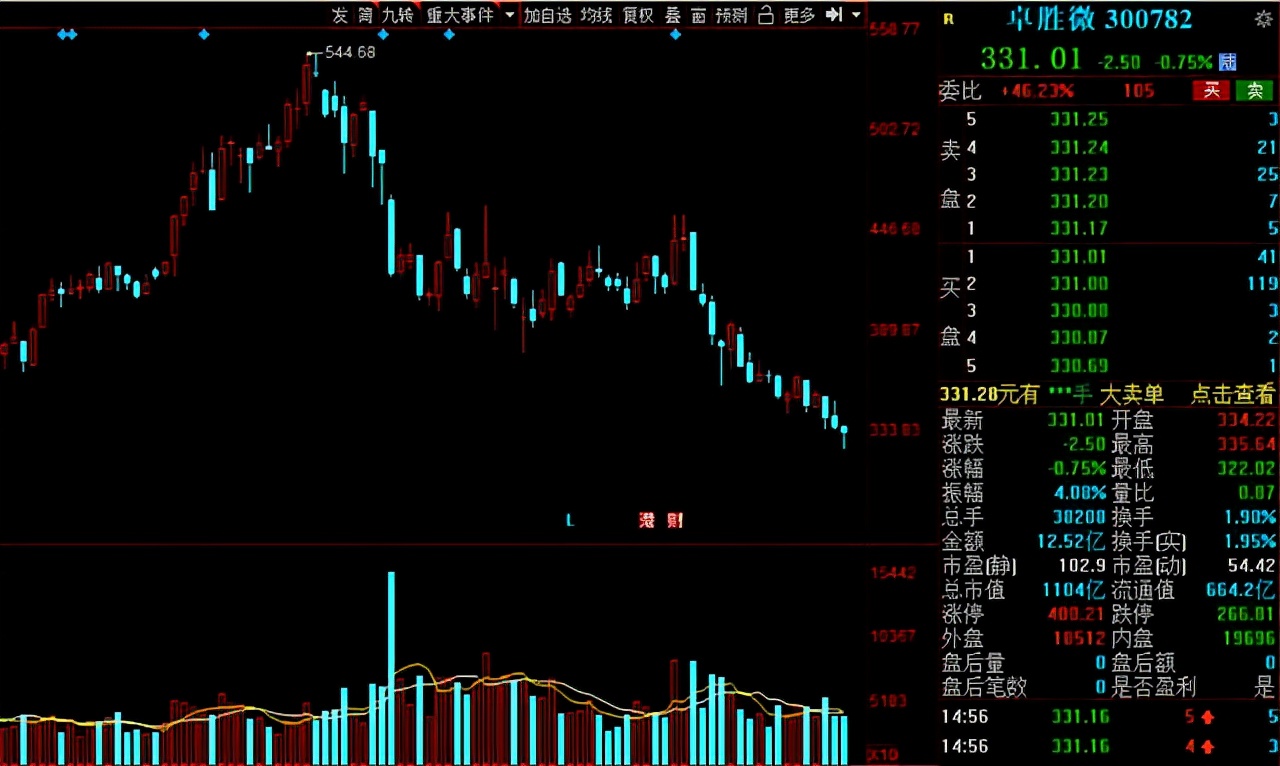This screenshot has width=1280, height=766.
Task: Open the dropdown arrow after 重大事件
Action: (510, 15)
